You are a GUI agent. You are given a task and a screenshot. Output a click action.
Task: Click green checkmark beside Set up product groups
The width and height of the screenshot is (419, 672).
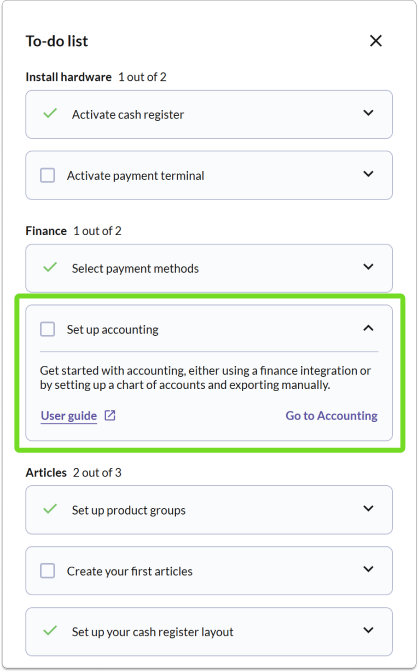(50, 509)
